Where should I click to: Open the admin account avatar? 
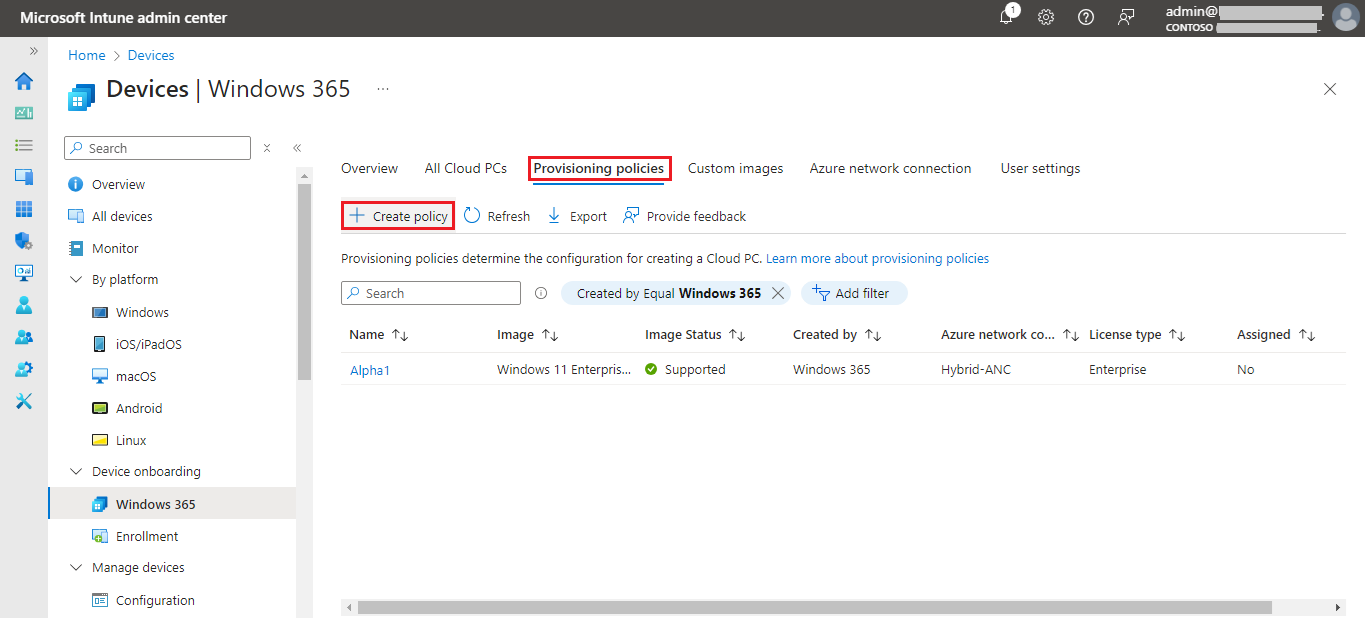pyautogui.click(x=1346, y=18)
